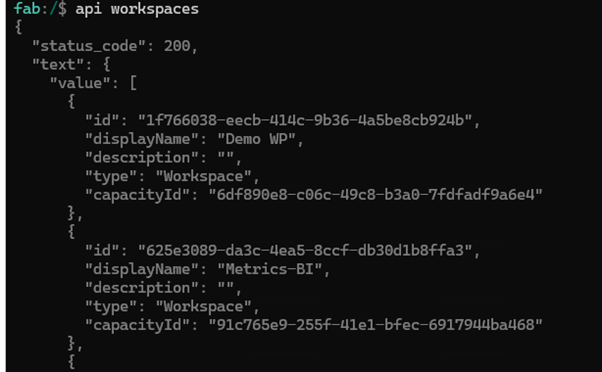Click the opening bracket after "value"
This screenshot has height=372, width=602.
pyautogui.click(x=133, y=83)
